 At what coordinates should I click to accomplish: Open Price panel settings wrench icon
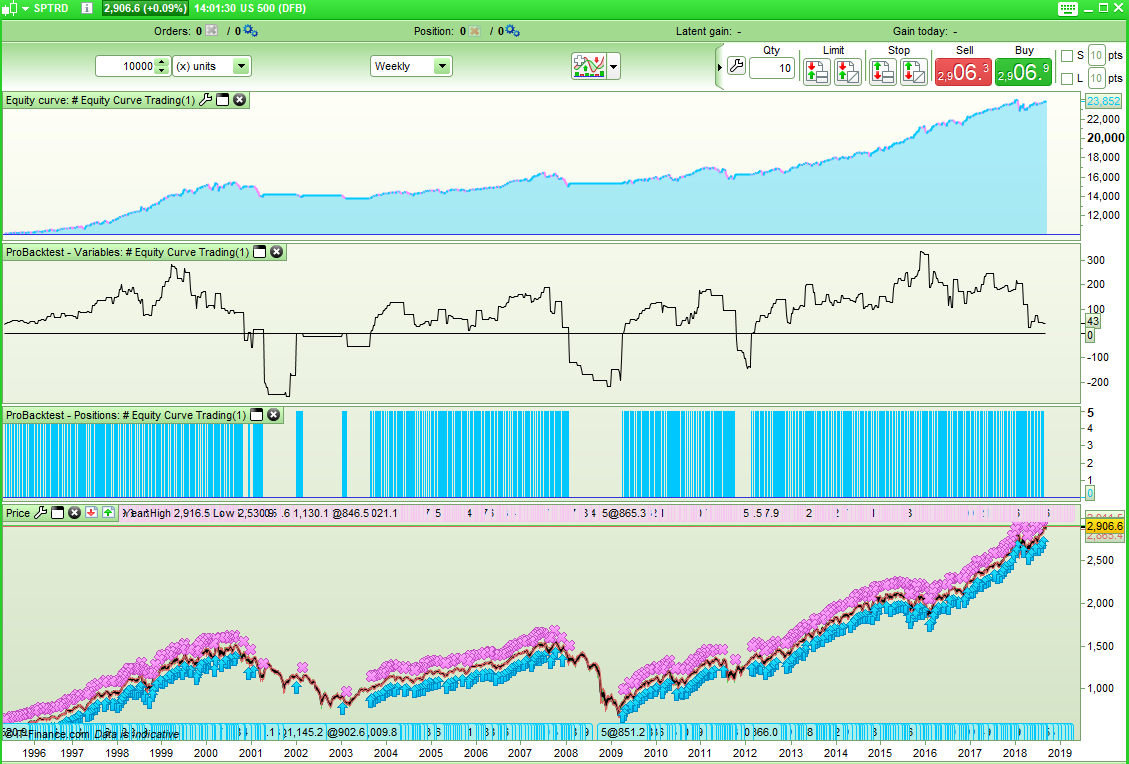click(40, 513)
